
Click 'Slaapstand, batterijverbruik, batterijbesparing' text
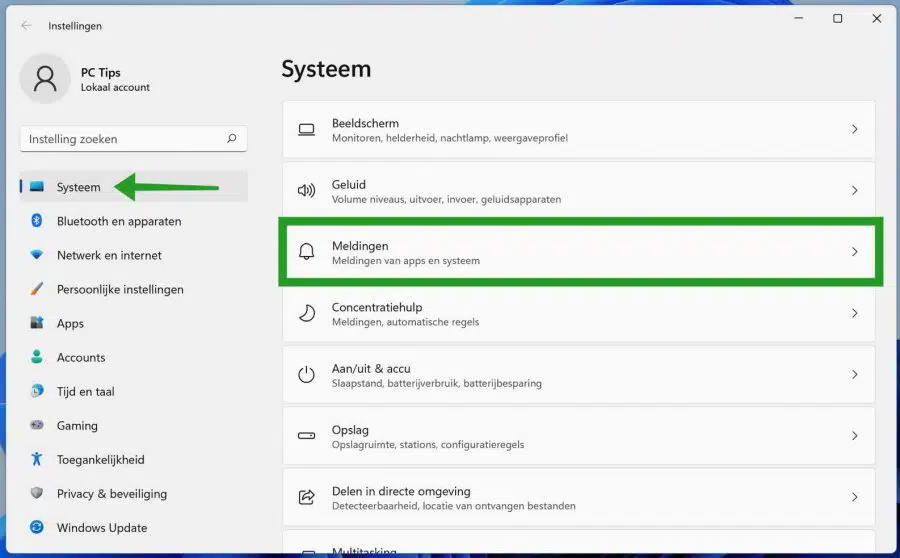437,383
